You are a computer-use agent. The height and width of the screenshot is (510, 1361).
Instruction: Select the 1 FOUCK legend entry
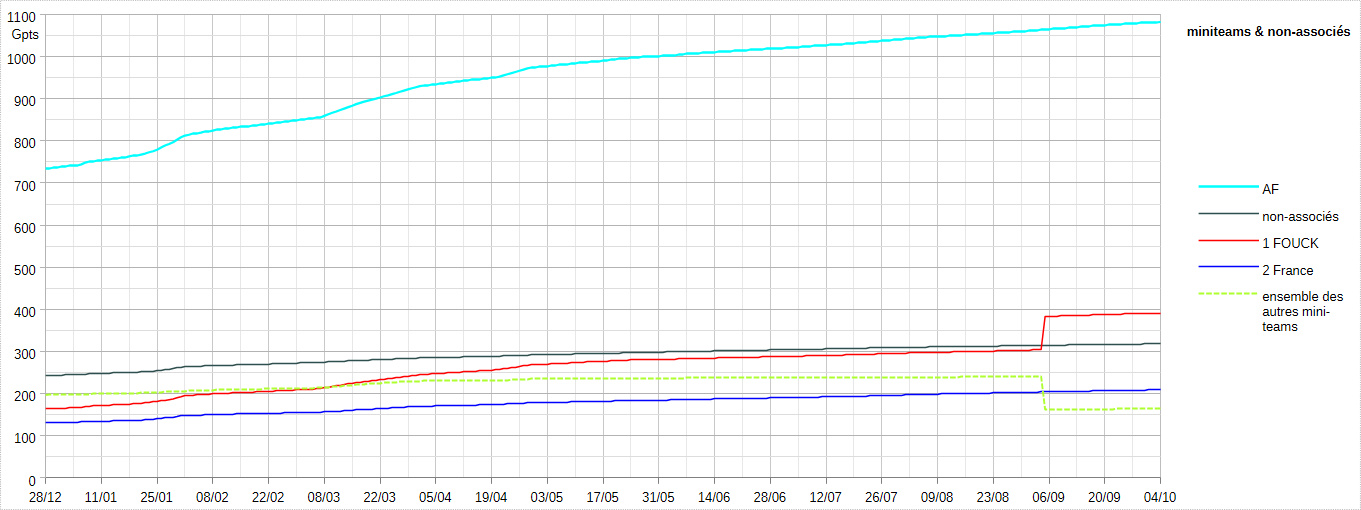(1290, 243)
